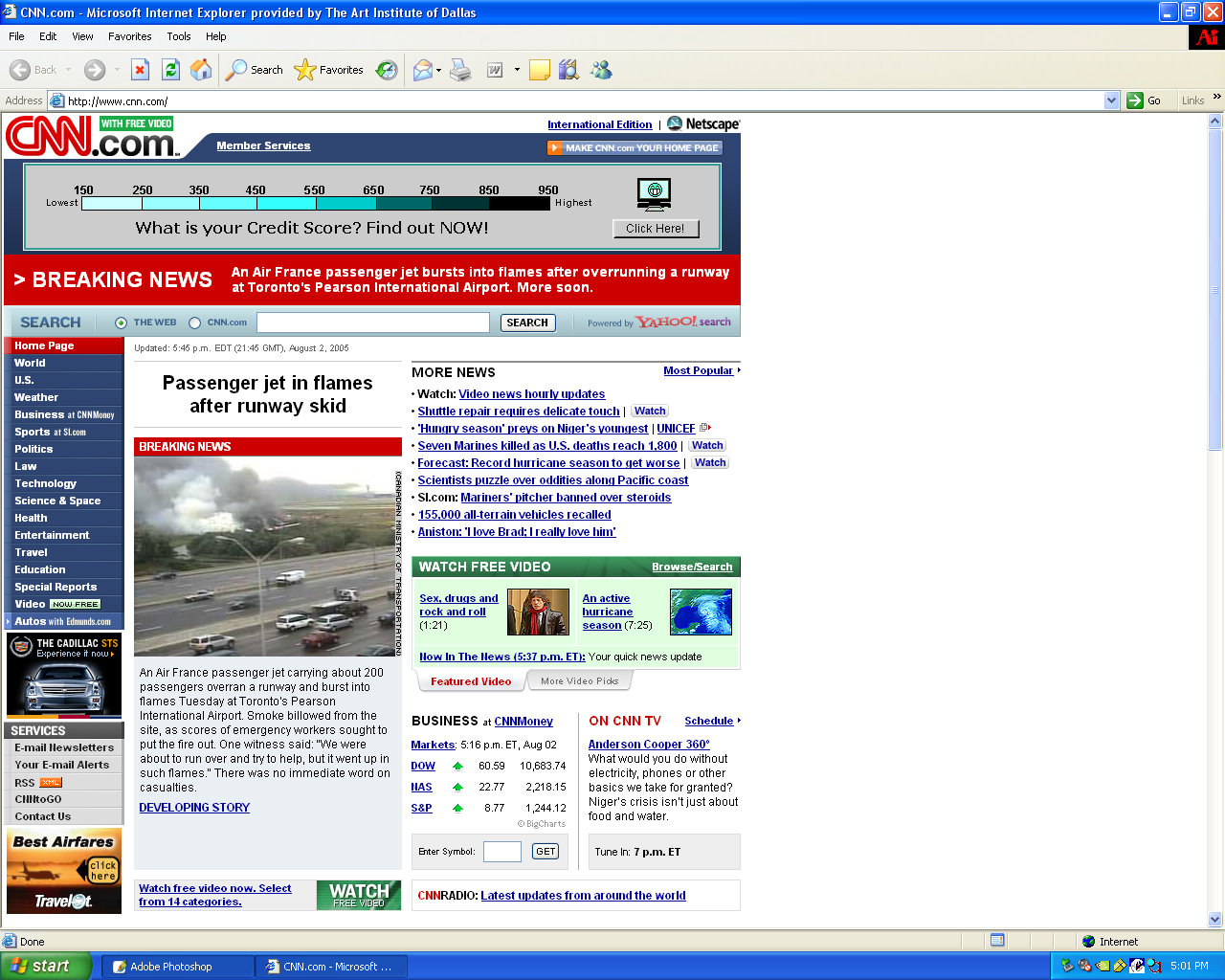Screen dimensions: 1225x980
Task: Open the DEVELOPING STORY link
Action: click(194, 808)
